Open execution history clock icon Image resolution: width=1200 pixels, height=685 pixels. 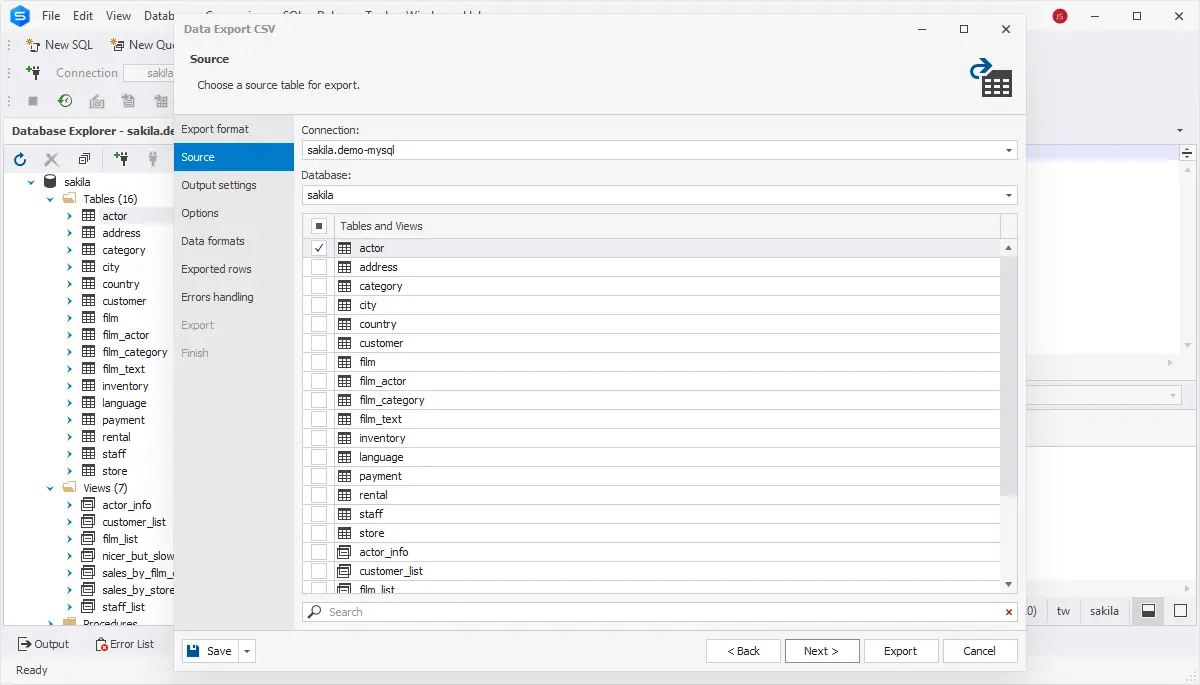click(65, 101)
